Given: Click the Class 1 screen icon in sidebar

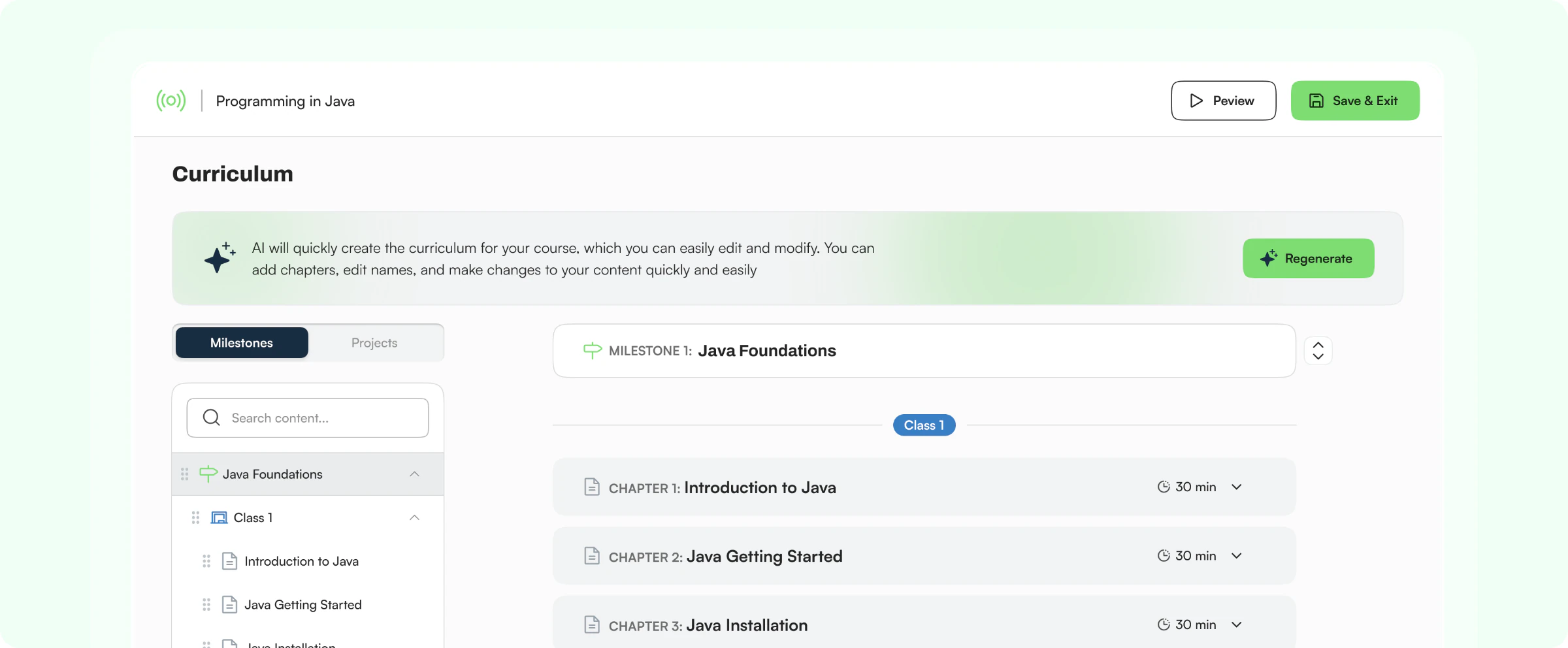Looking at the screenshot, I should (219, 517).
